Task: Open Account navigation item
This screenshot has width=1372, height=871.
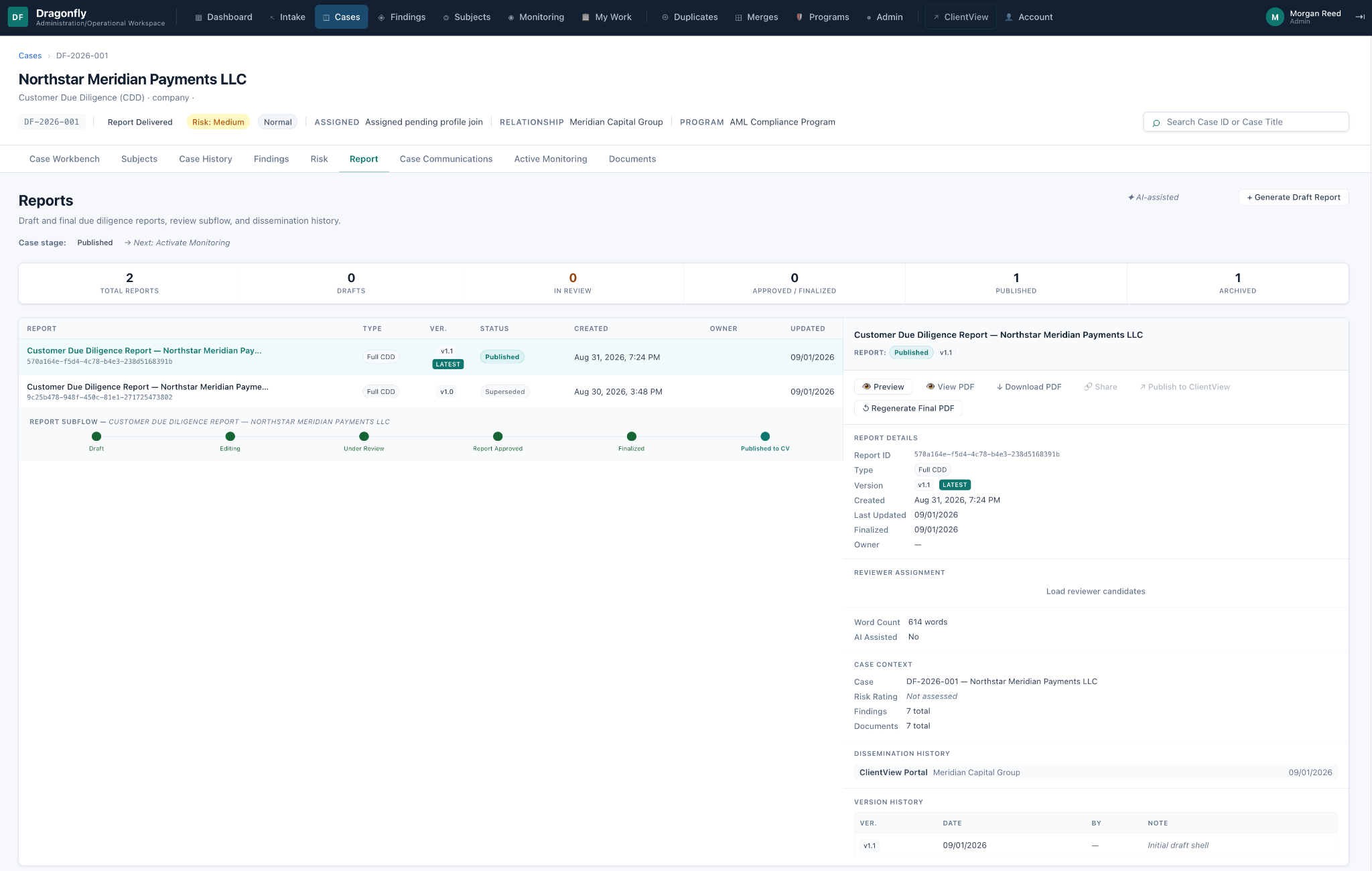Action: [x=1029, y=17]
